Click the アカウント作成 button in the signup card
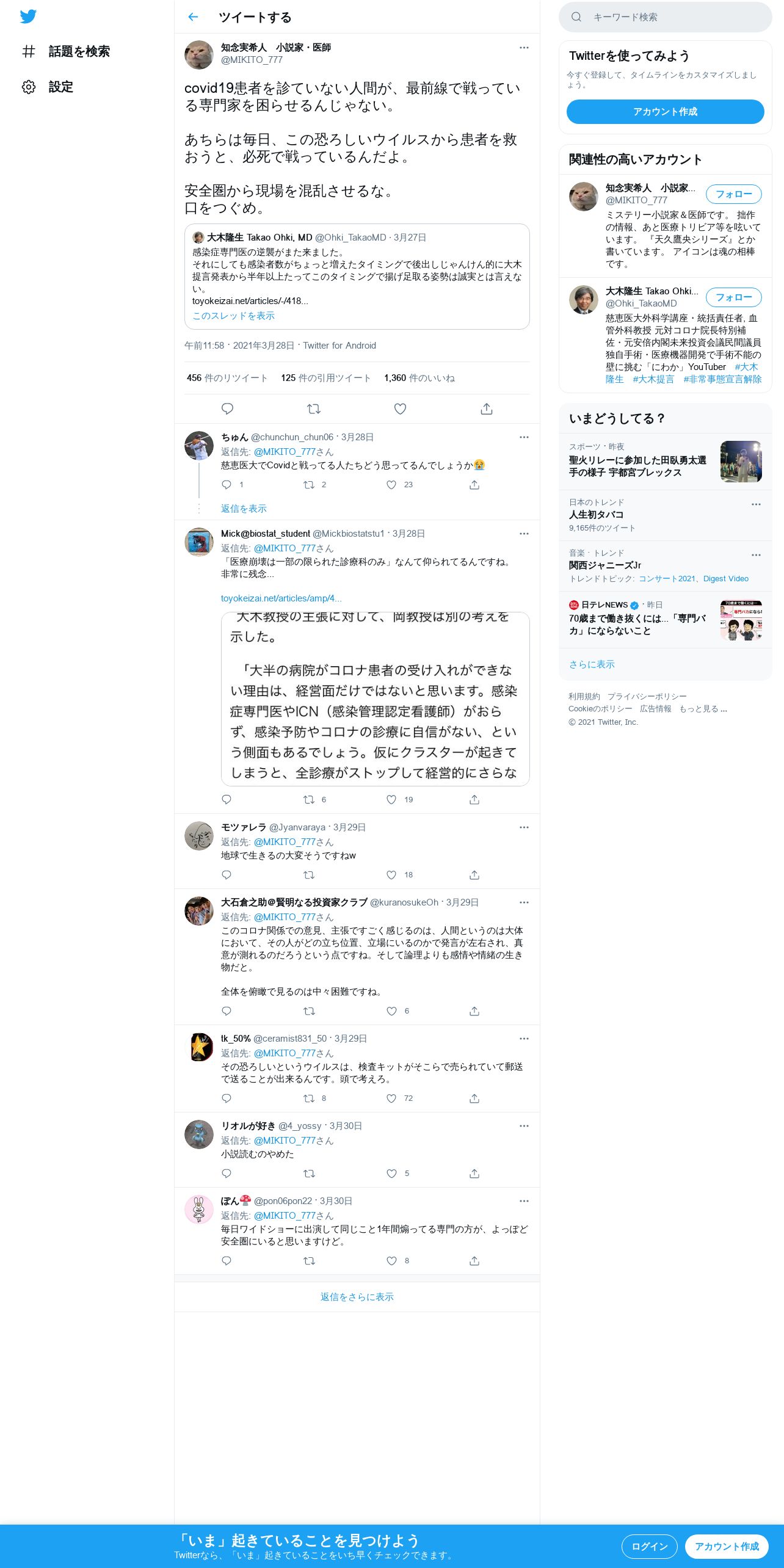This screenshot has width=784, height=1568. click(x=665, y=112)
